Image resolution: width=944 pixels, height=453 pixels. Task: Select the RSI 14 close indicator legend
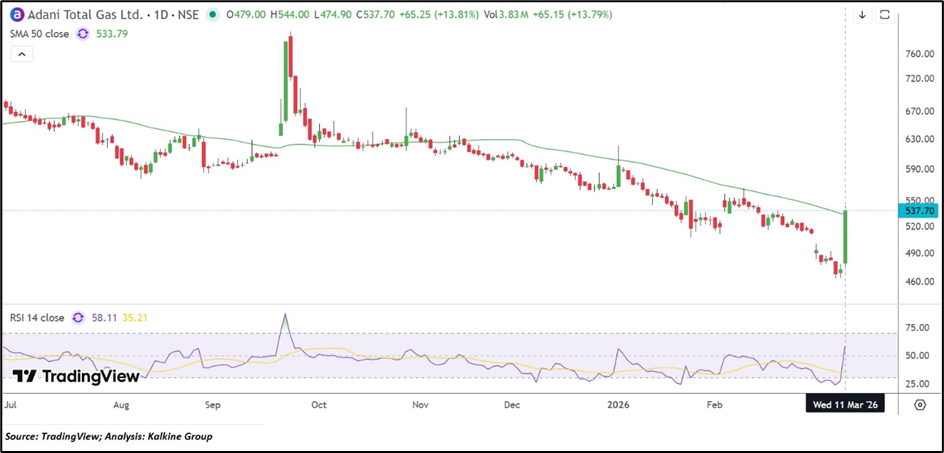[36, 318]
